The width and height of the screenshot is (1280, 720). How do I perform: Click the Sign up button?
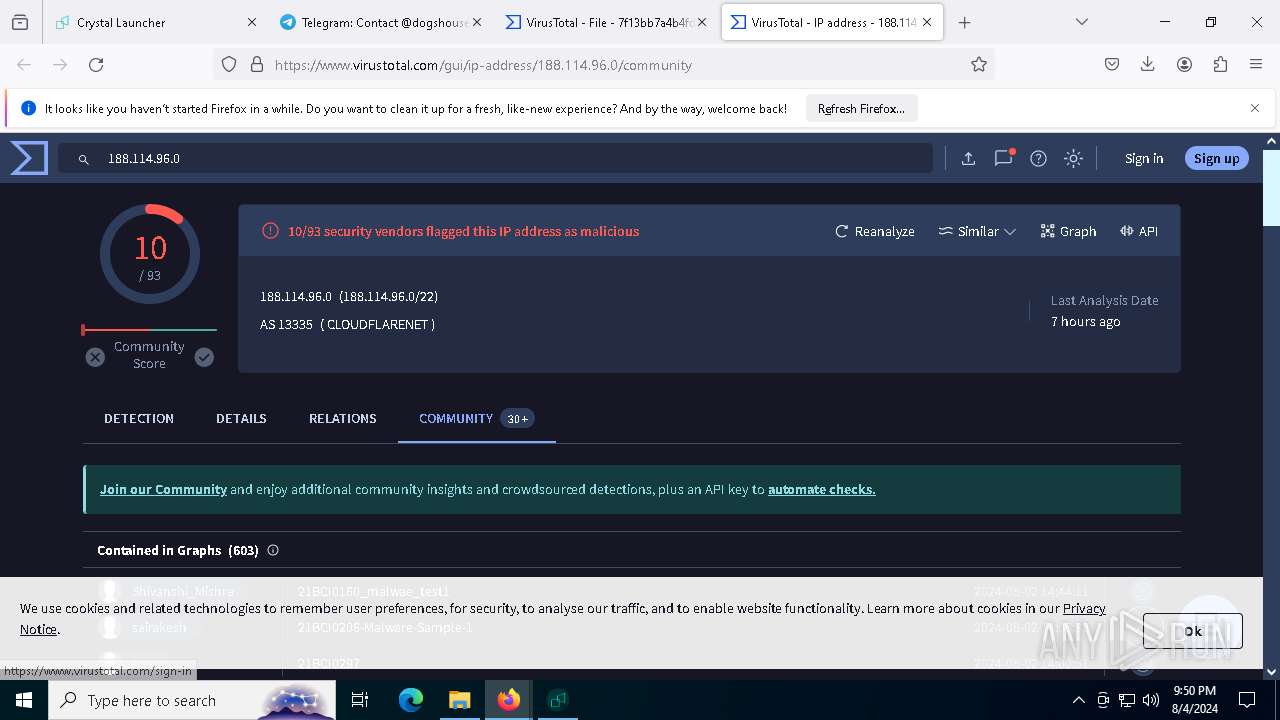1216,158
